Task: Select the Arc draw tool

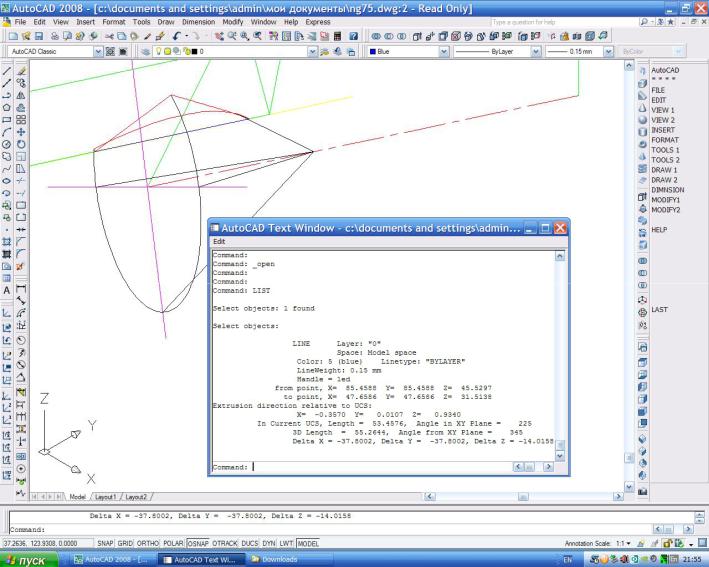Action: click(x=6, y=132)
